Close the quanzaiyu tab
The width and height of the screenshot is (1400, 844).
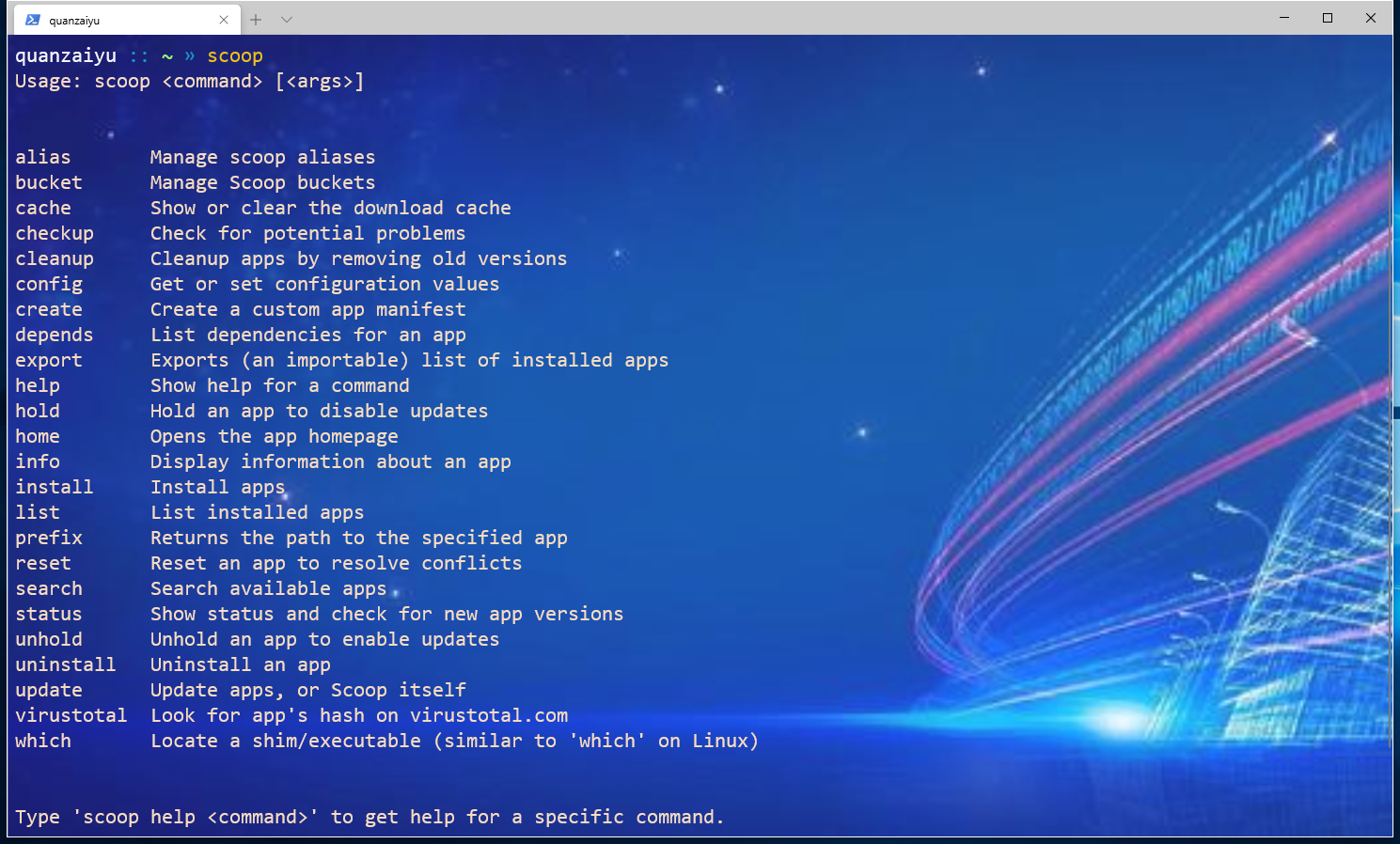point(224,20)
